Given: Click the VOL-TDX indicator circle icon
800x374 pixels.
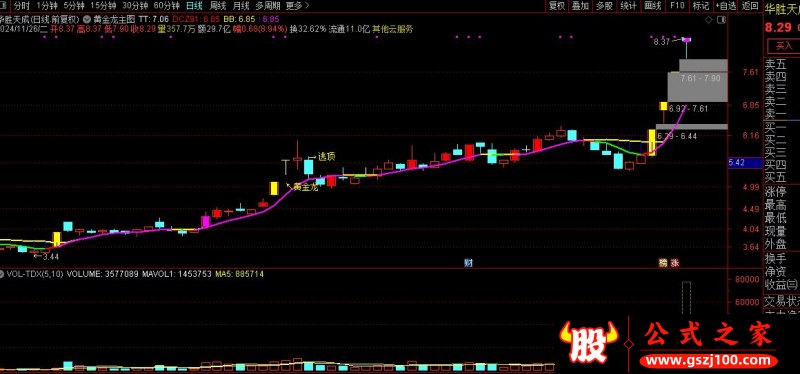Looking at the screenshot, I should coord(3,274).
